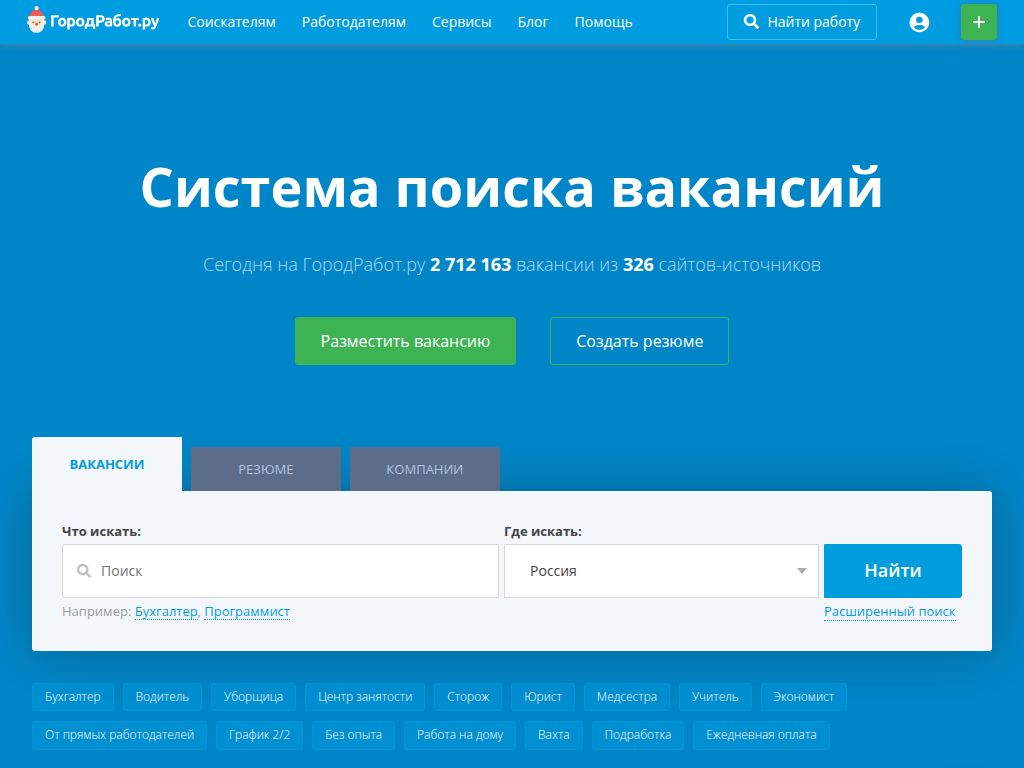
Task: Open the Соискателям menu
Action: (231, 21)
